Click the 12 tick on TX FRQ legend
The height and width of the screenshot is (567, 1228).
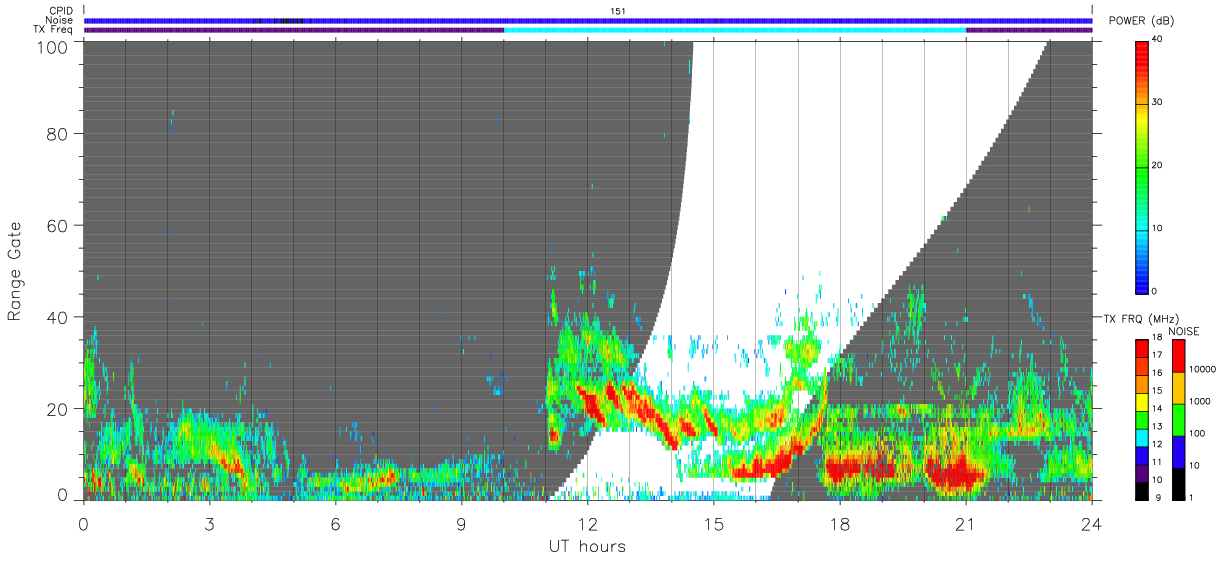1157,444
